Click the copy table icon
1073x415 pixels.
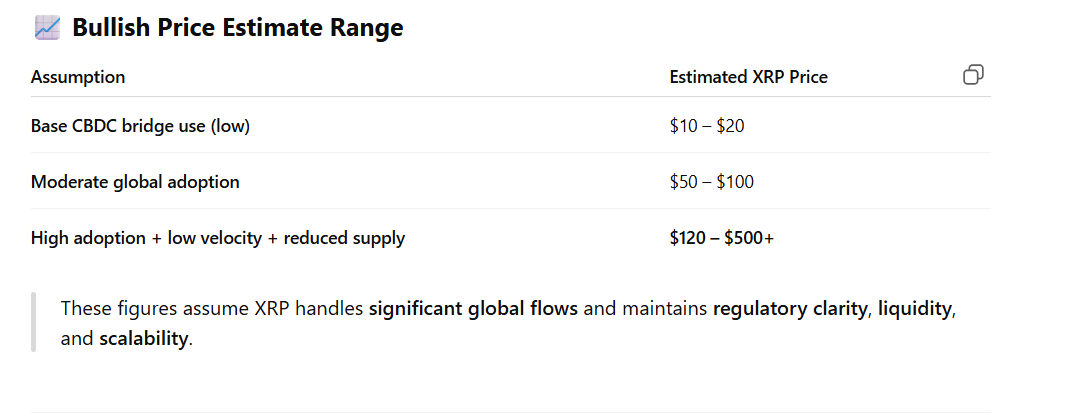click(x=973, y=75)
